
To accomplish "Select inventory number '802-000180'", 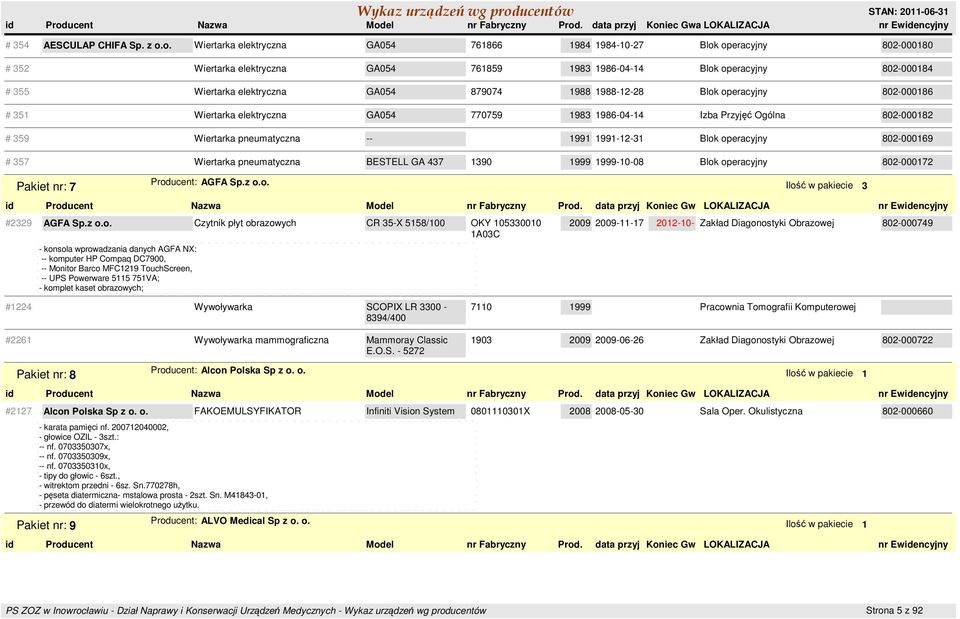I will pos(907,45).
